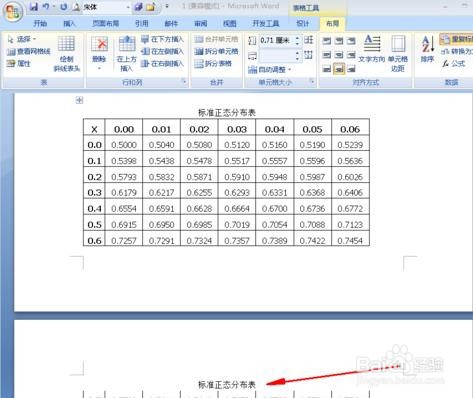Viewport: 473px width, 398px height.
Task: Click 拆分单元格 (Split Cells)
Action: point(216,51)
